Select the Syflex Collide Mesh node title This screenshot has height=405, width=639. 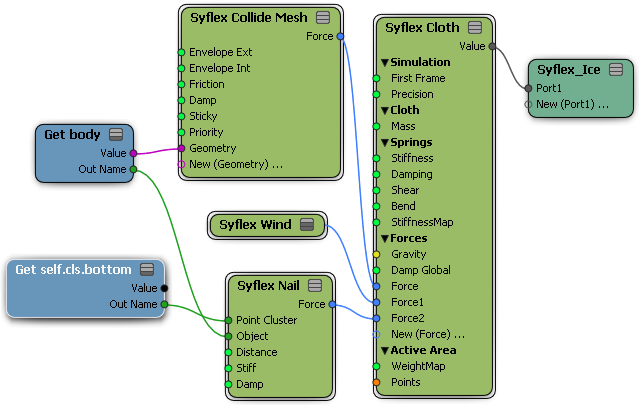[249, 18]
